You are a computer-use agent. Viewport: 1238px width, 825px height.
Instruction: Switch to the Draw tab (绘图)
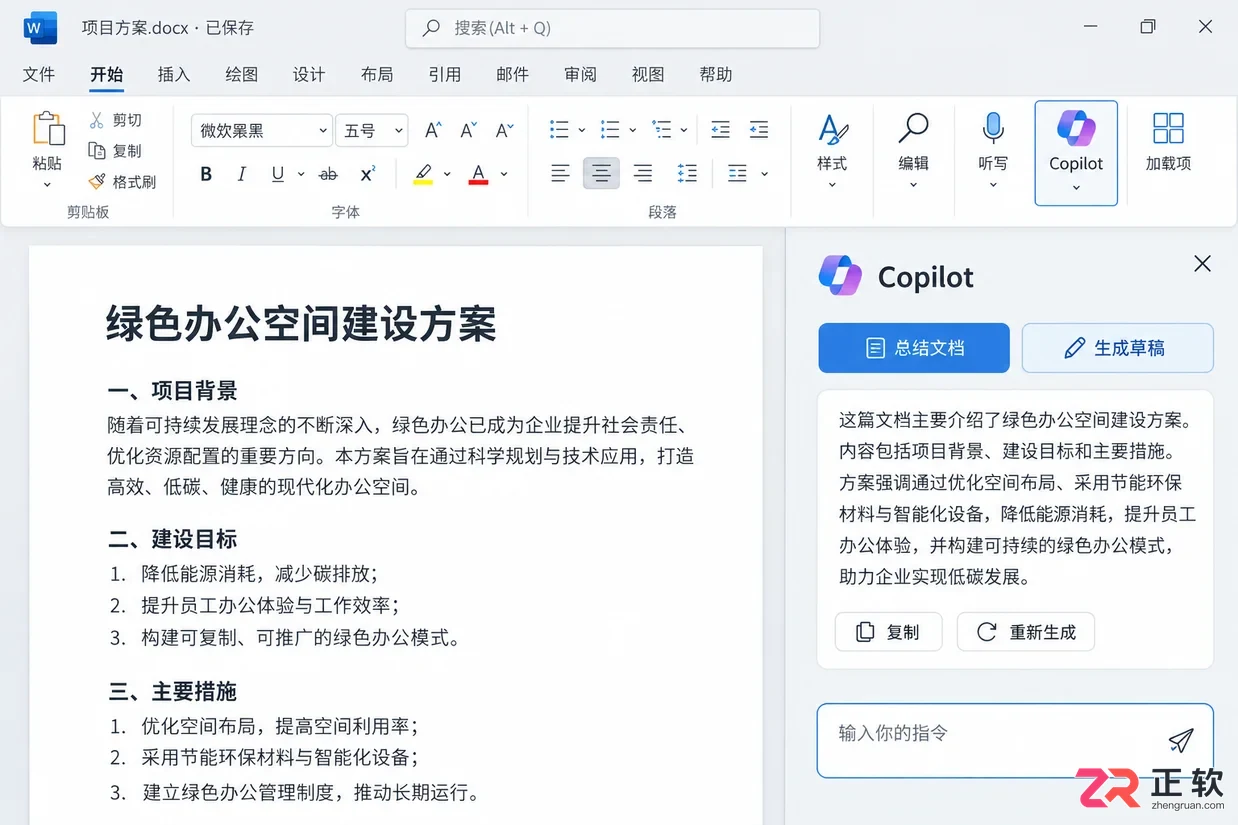[x=242, y=74]
